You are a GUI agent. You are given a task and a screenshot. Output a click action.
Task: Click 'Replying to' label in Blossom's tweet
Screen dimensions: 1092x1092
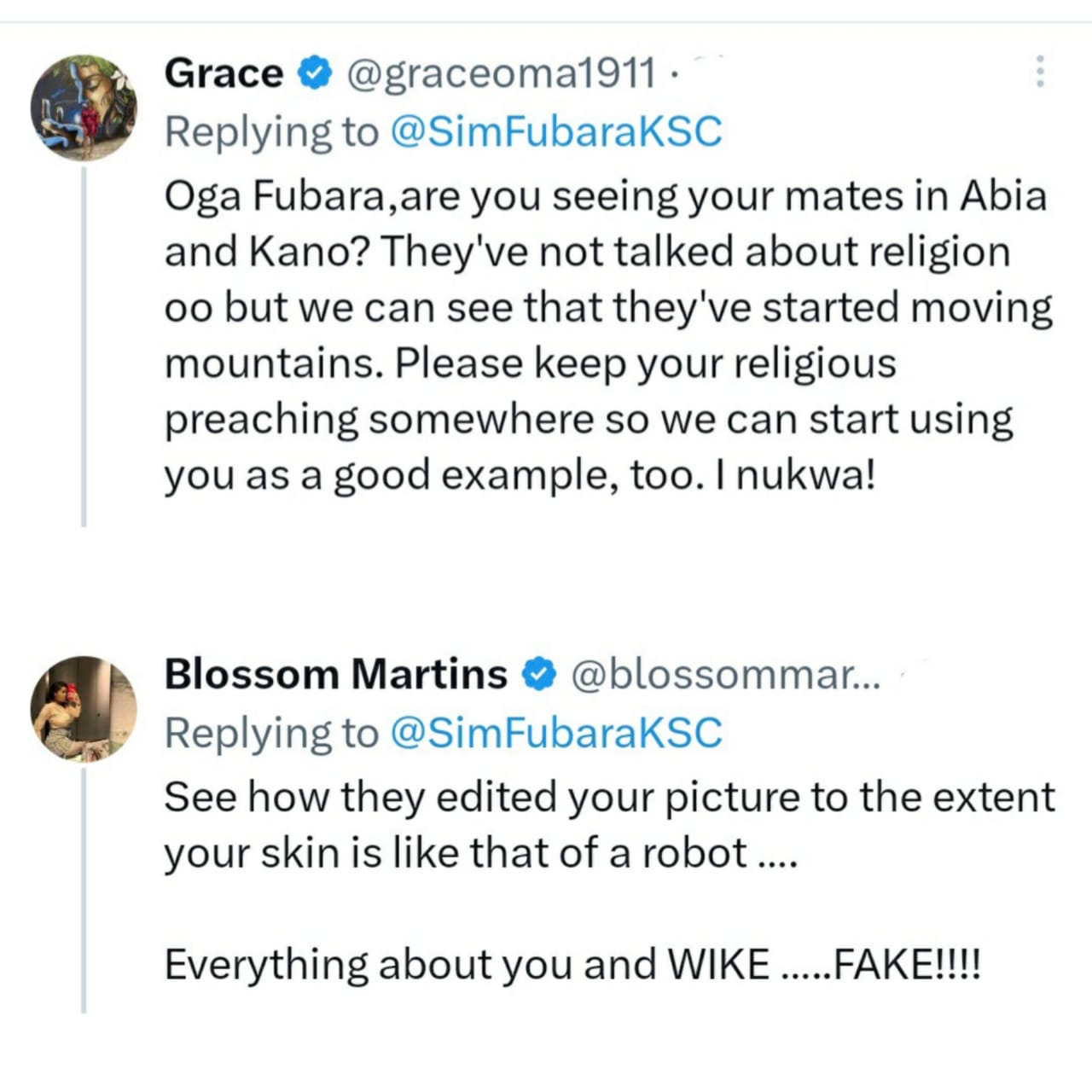(x=270, y=733)
